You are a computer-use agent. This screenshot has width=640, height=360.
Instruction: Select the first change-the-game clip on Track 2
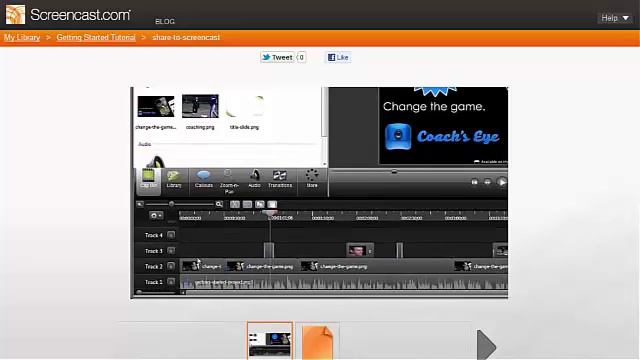202,266
